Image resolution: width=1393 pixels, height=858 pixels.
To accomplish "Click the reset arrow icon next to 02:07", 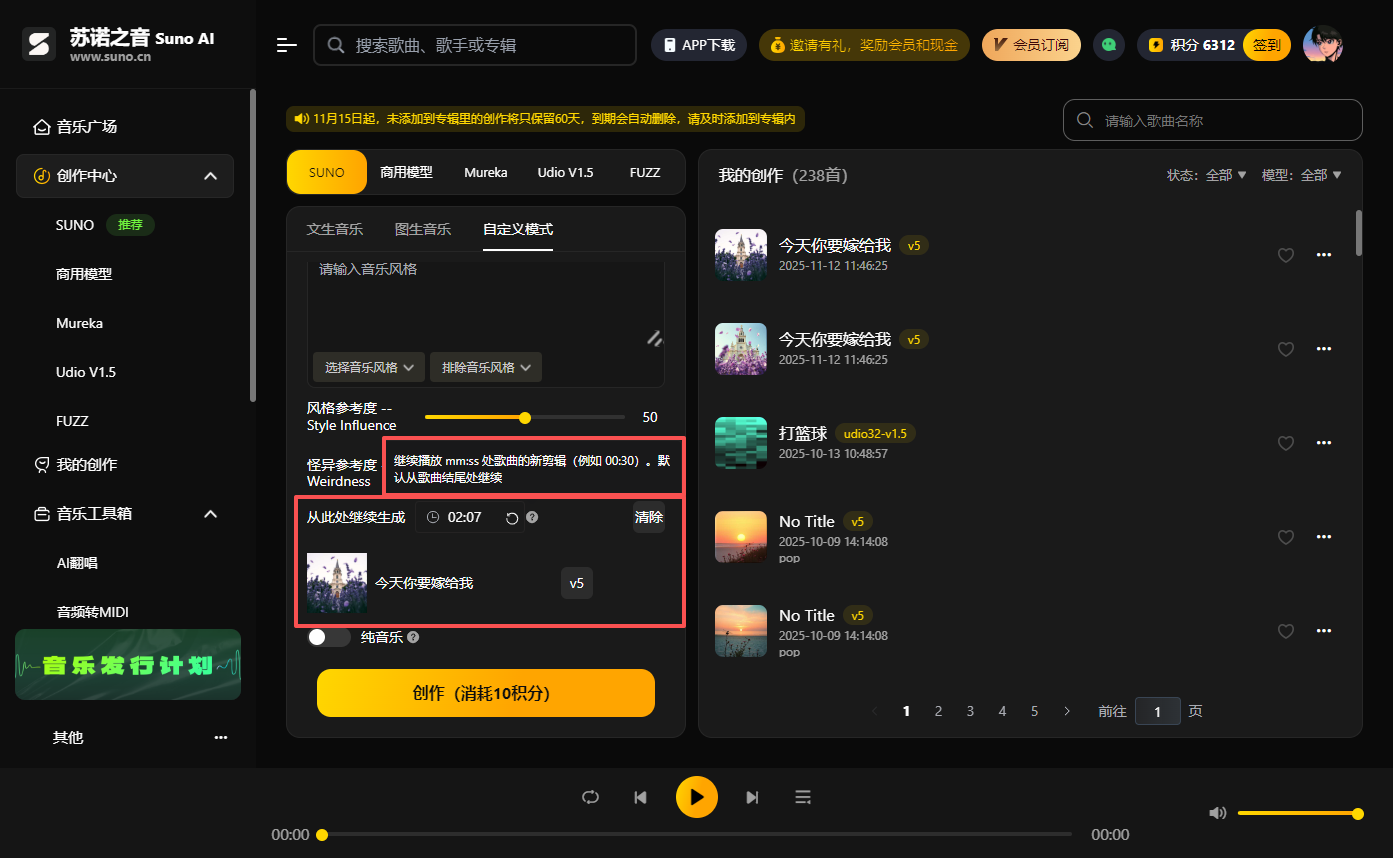I will [510, 517].
